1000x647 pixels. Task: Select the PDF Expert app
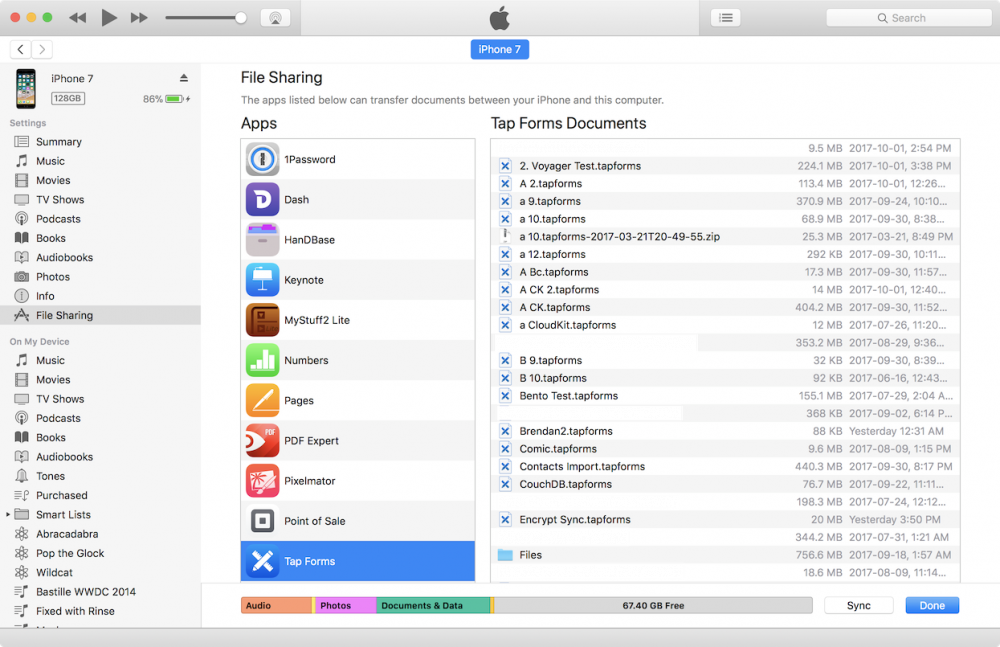coord(358,441)
